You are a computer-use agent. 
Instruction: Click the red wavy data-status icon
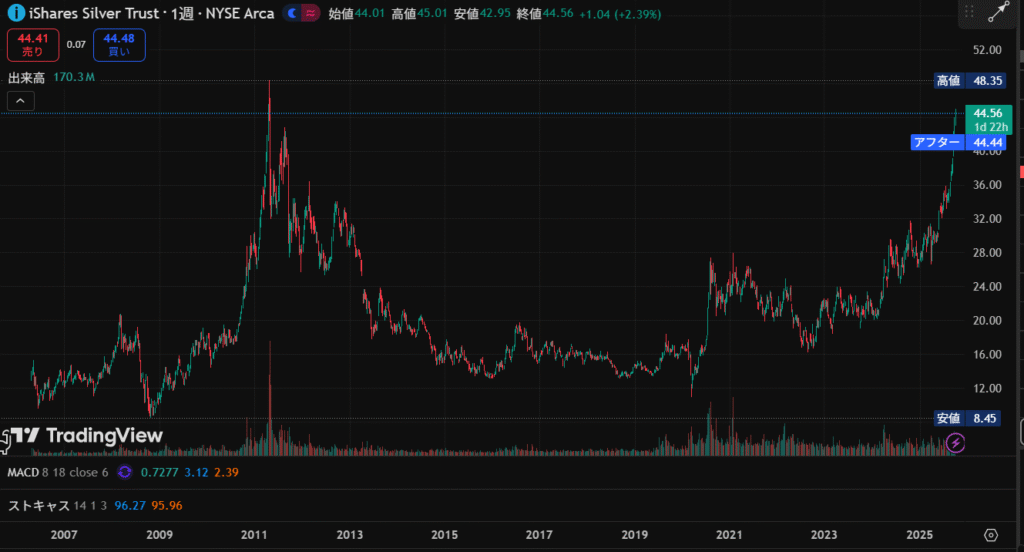pyautogui.click(x=310, y=13)
